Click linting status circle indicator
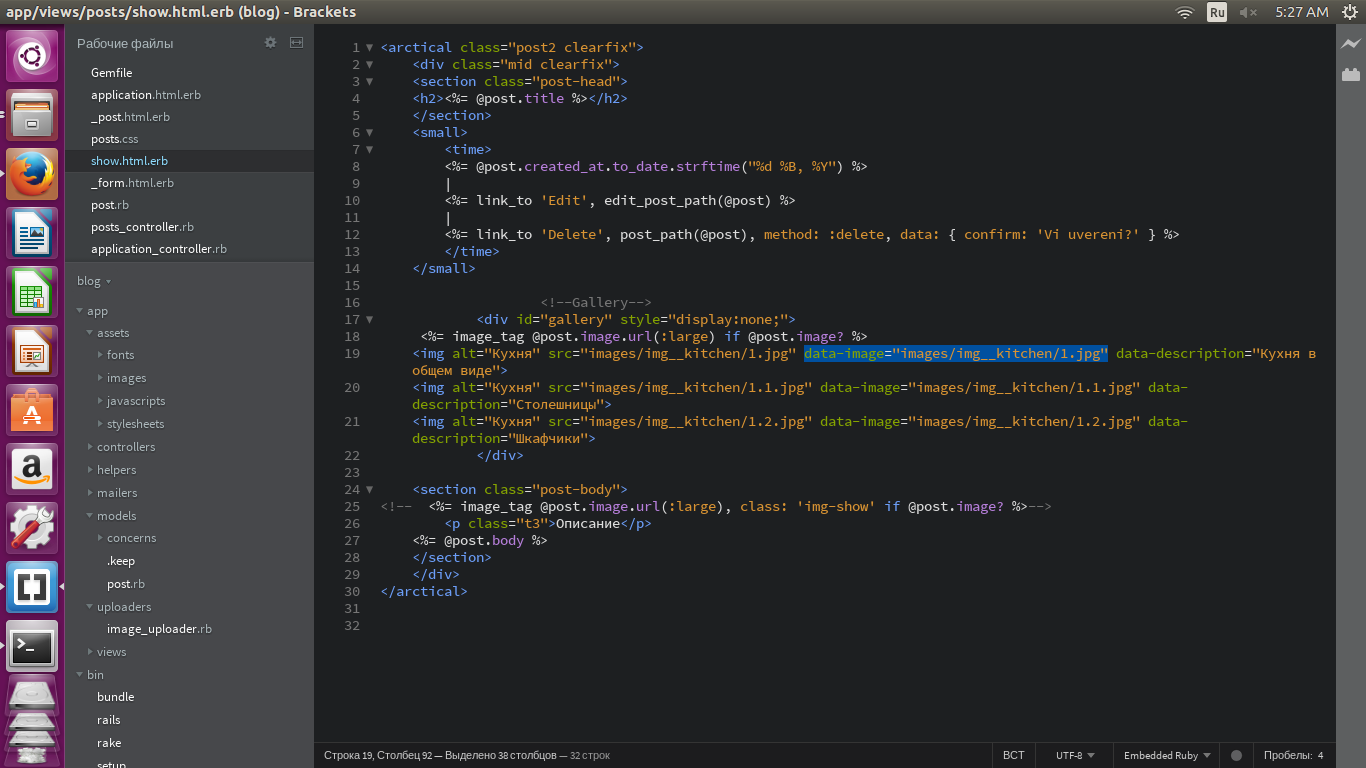Viewport: 1366px width, 768px height. point(1237,756)
